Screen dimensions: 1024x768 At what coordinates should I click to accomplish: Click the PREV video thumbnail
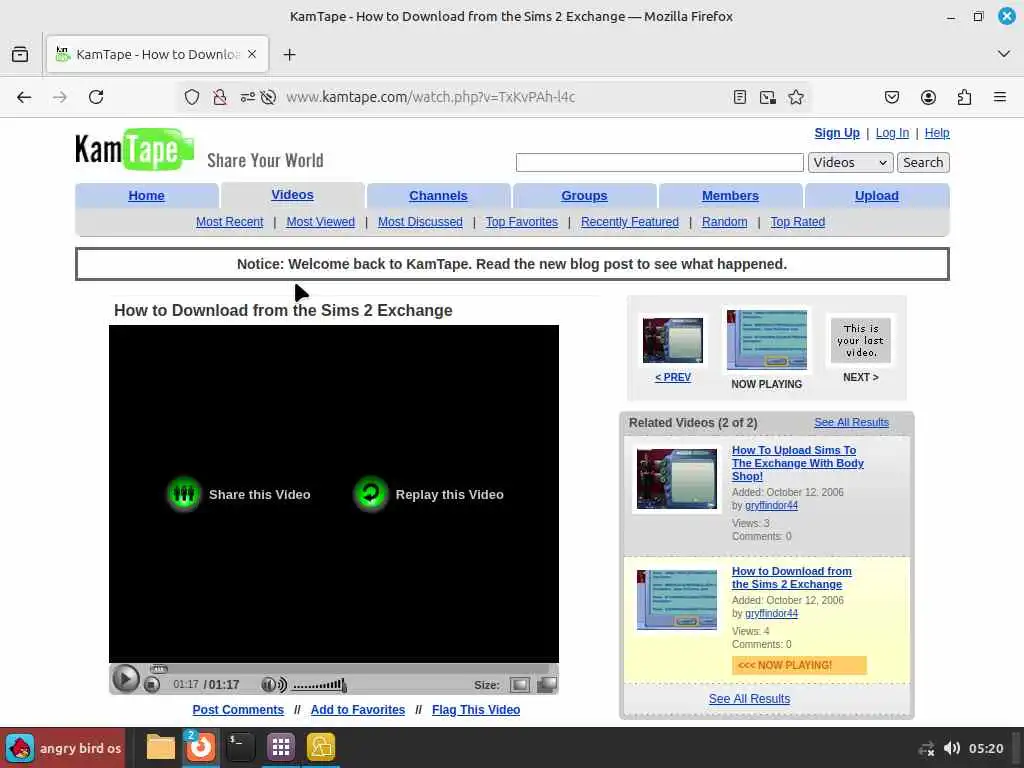[x=673, y=340]
